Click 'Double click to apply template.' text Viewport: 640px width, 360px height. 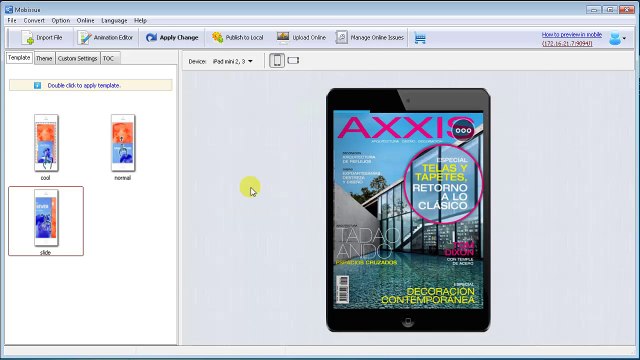[84, 85]
